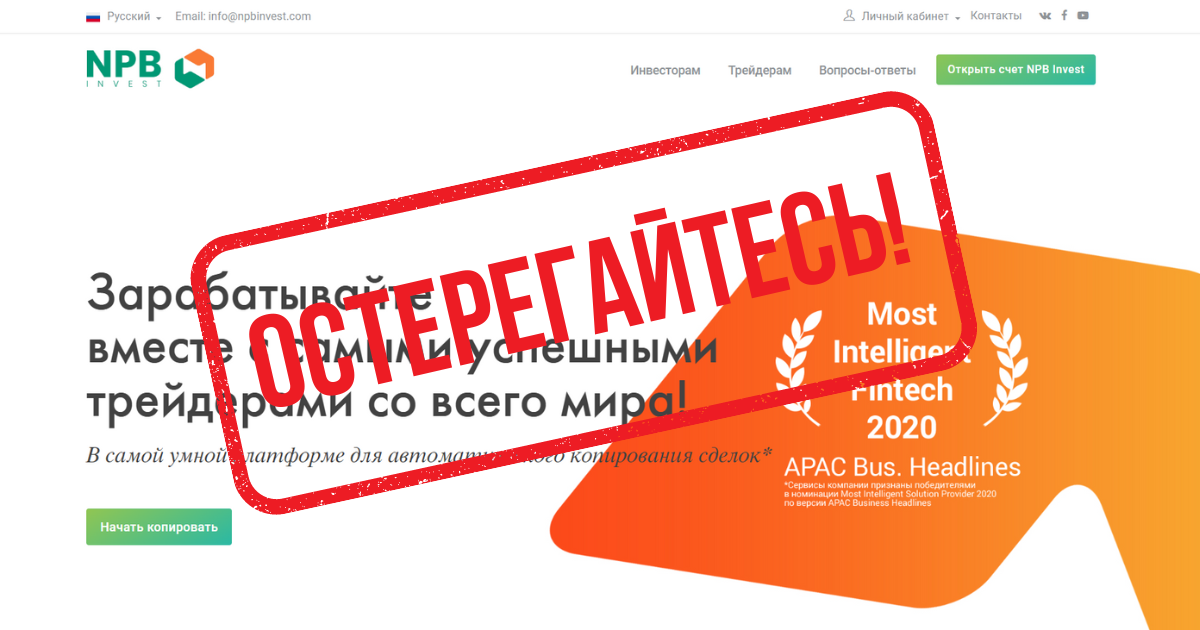Expand the Личный кабинет dropdown arrow

click(x=957, y=18)
